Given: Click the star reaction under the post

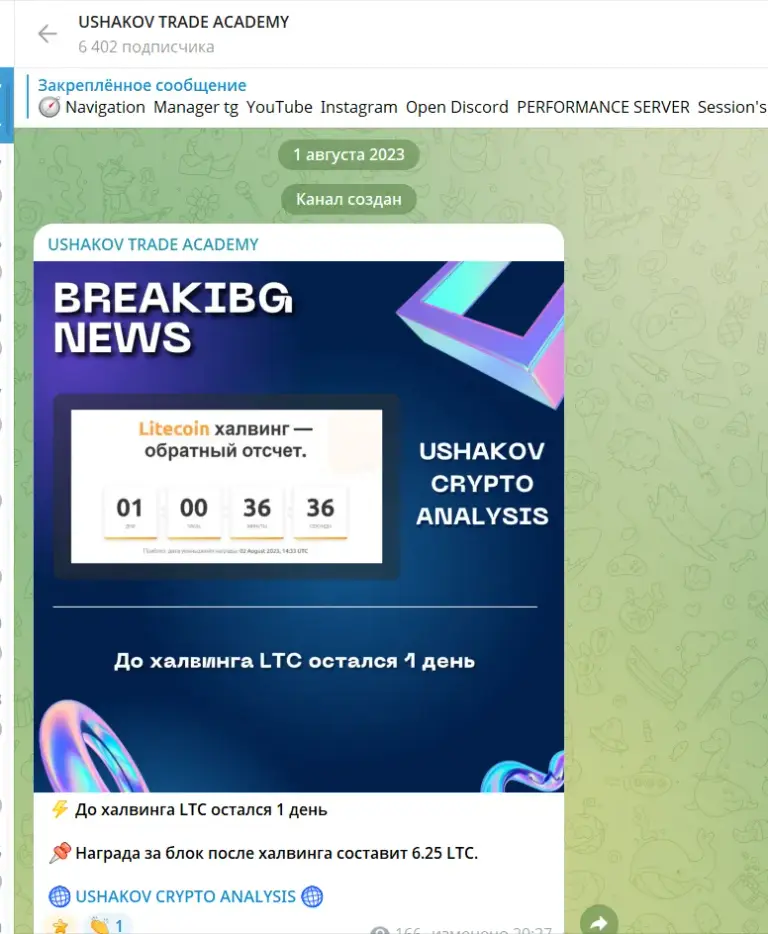Looking at the screenshot, I should [x=60, y=926].
